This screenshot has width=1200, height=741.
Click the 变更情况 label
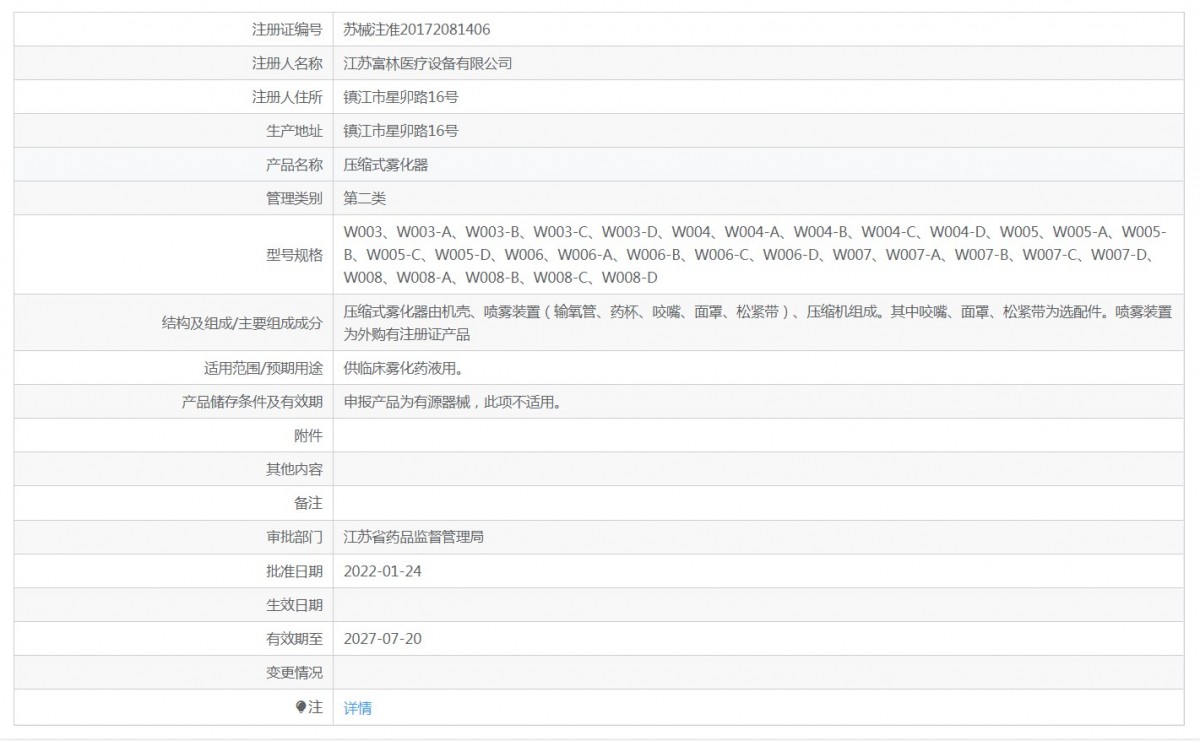click(x=294, y=672)
